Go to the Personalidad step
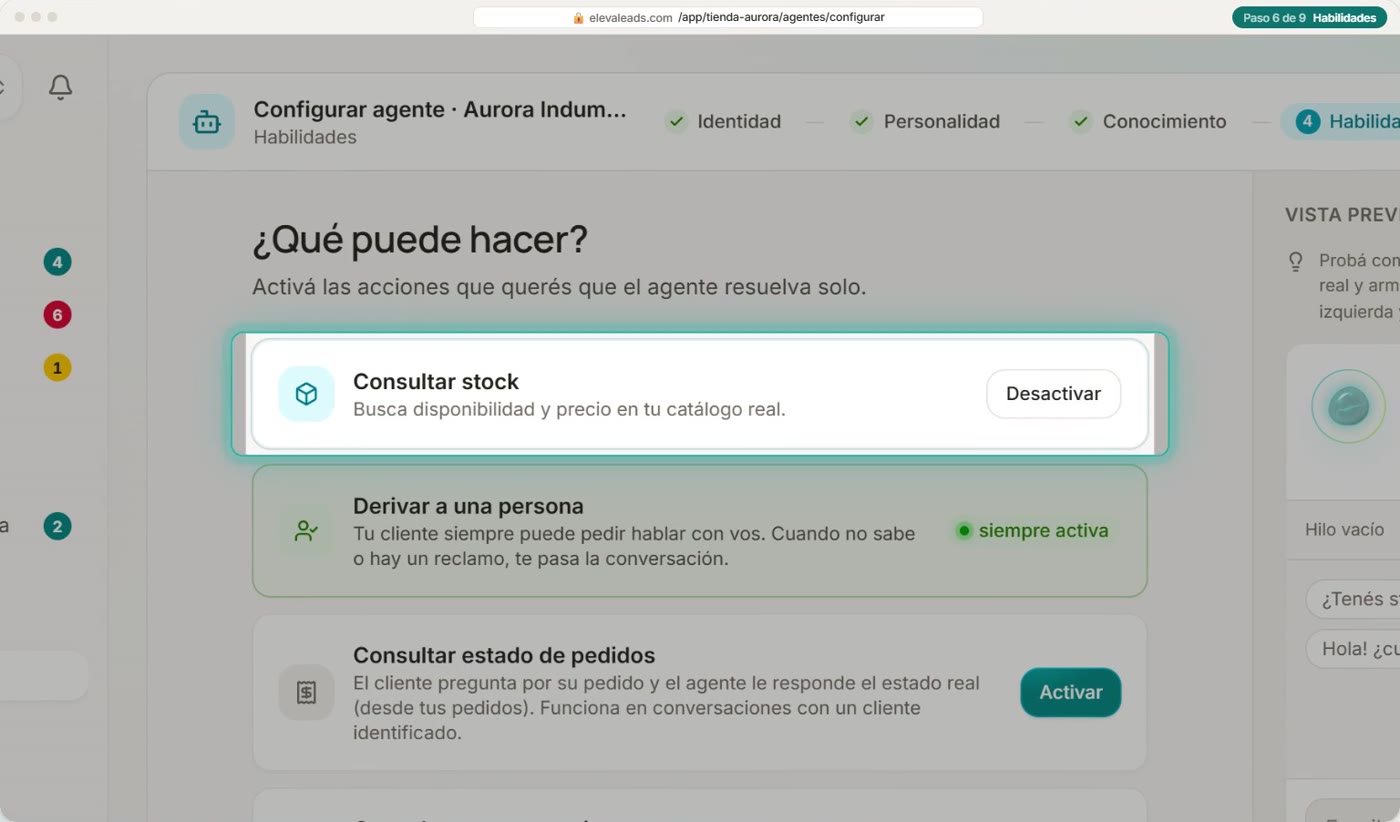This screenshot has width=1400, height=822. [x=925, y=122]
